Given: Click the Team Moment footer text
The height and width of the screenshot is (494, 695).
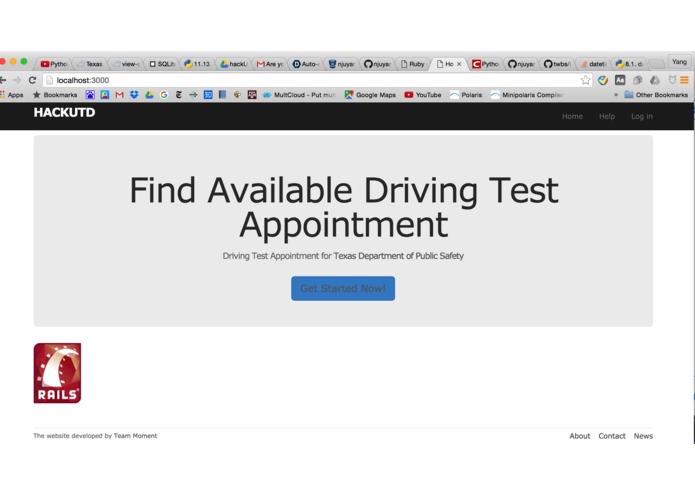Looking at the screenshot, I should coord(135,436).
